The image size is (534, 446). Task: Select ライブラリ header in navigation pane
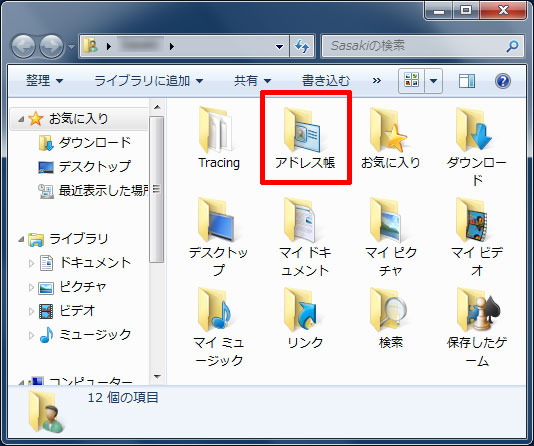click(69, 239)
